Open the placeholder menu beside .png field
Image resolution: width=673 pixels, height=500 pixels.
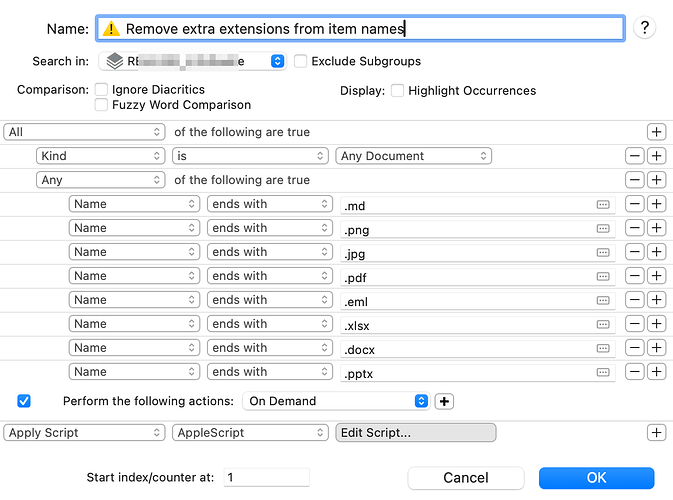click(603, 228)
